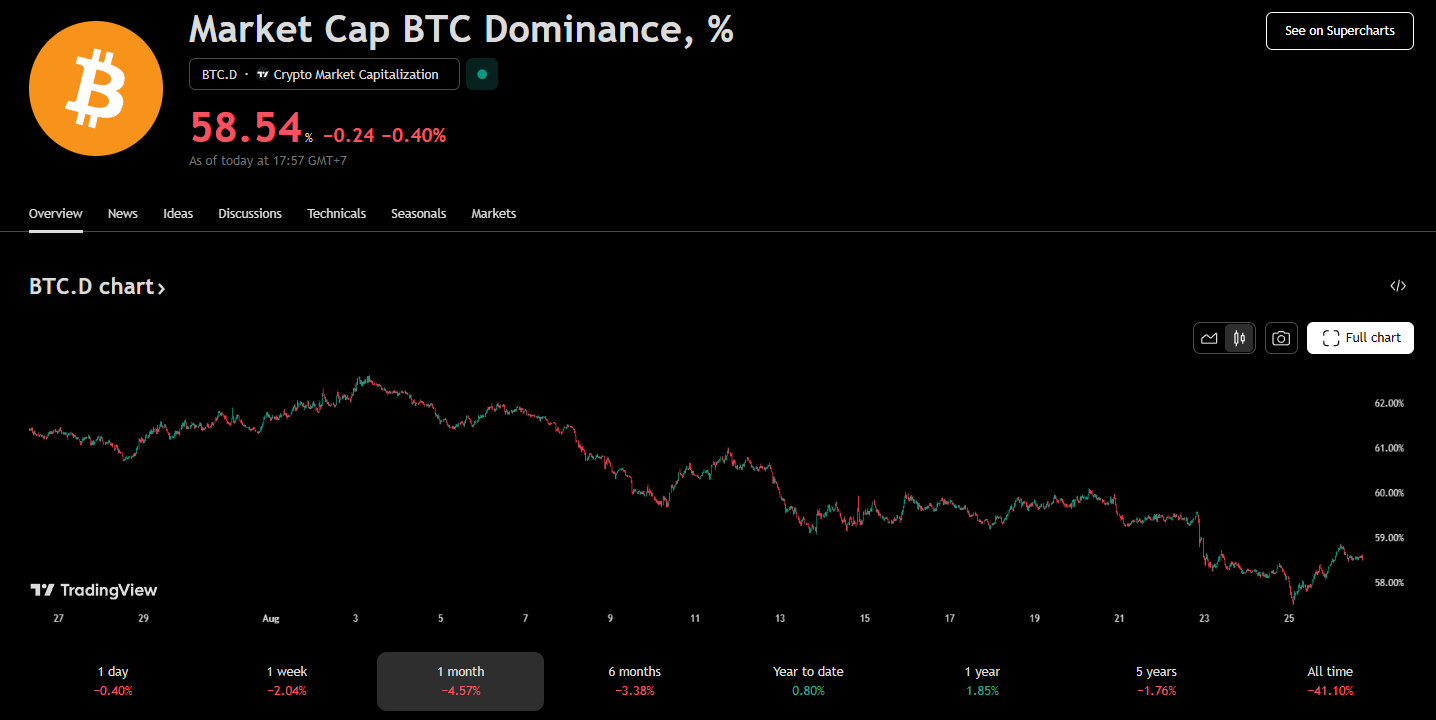Viewport: 1436px width, 720px height.
Task: Select the 5 years range
Action: point(1156,681)
